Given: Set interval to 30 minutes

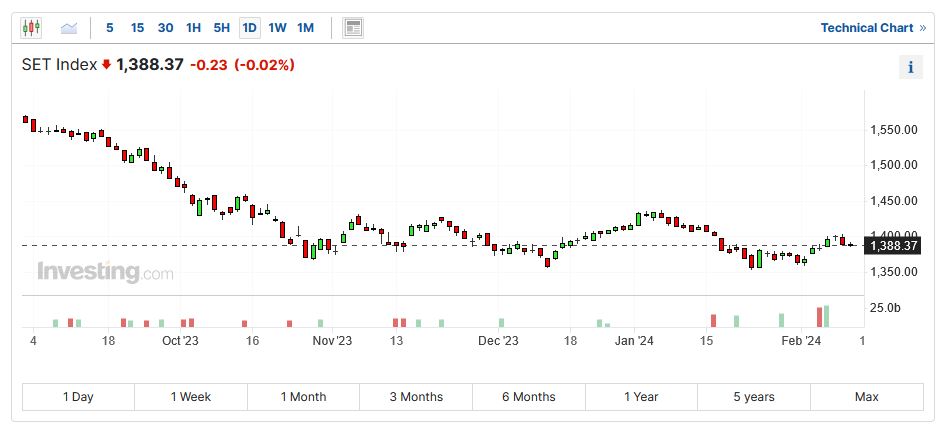Looking at the screenshot, I should coord(165,28).
